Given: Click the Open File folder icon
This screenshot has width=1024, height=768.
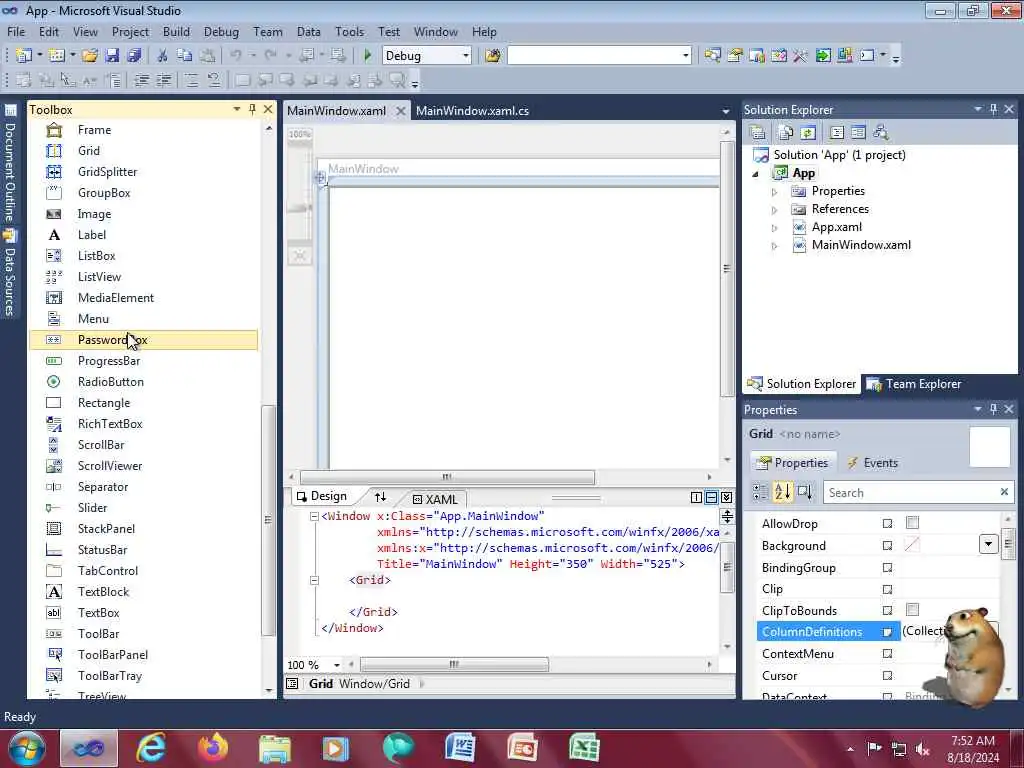Looking at the screenshot, I should click(90, 56).
